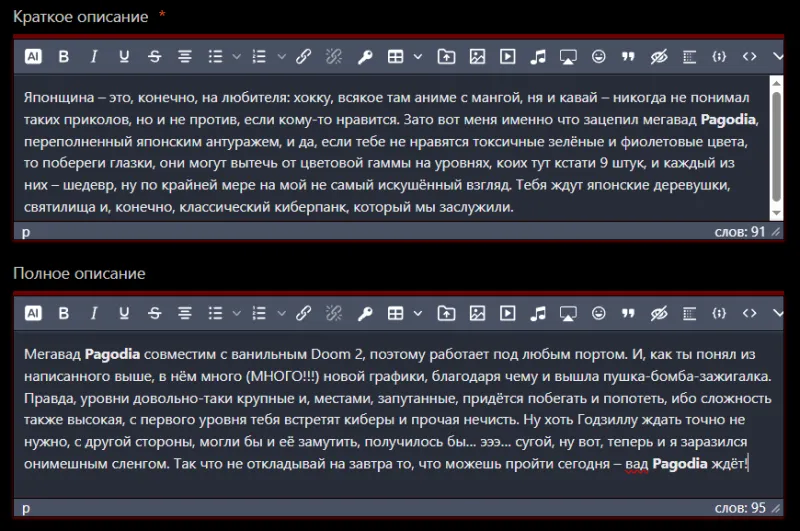Open numbered list style dropdown in full description
Viewport: 800px width, 531px height.
tap(281, 313)
